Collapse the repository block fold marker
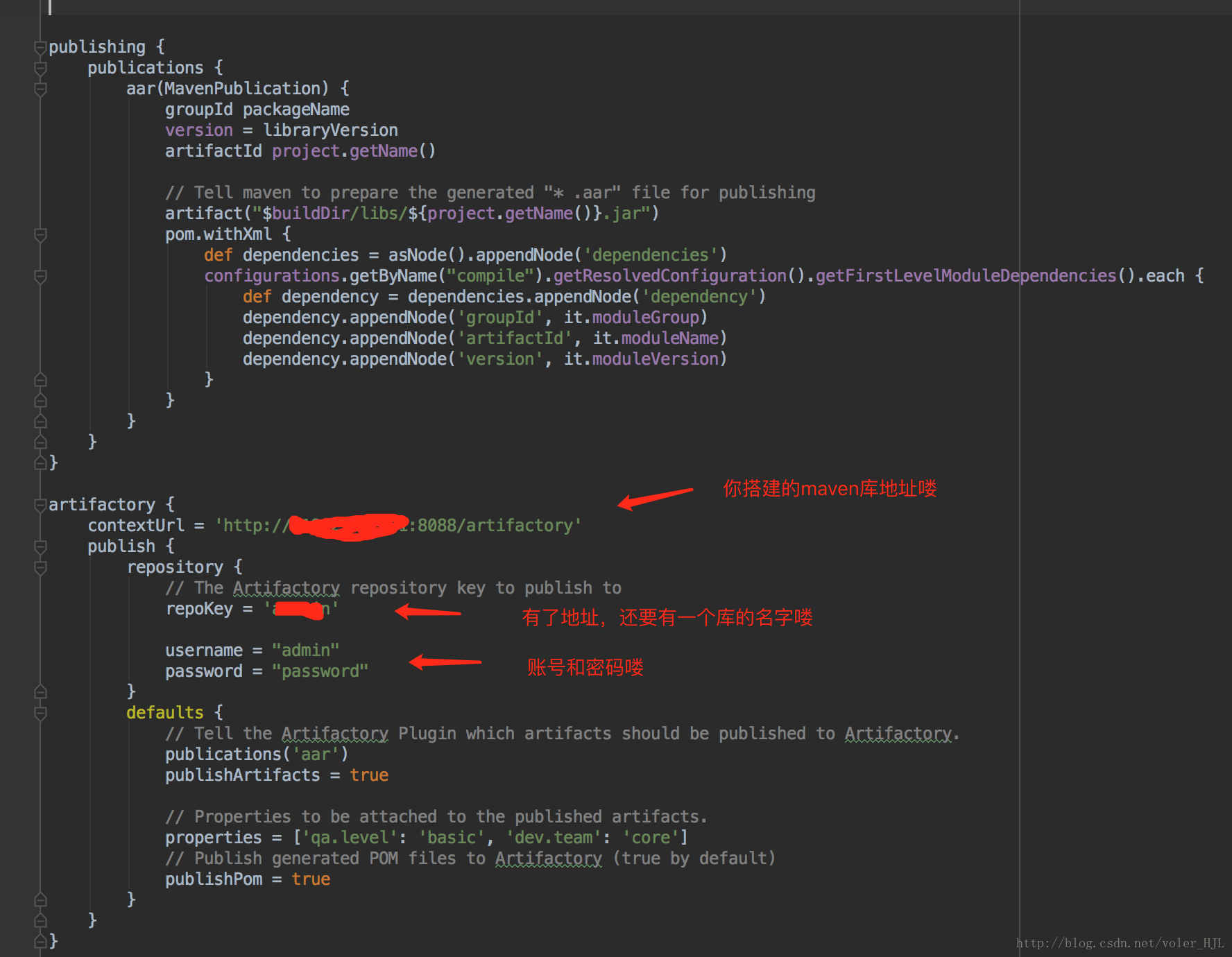The height and width of the screenshot is (957, 1232). [x=40, y=567]
